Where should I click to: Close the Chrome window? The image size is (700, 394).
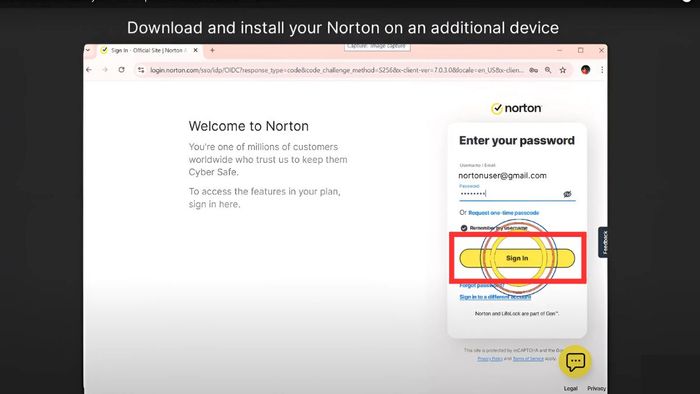[x=601, y=50]
